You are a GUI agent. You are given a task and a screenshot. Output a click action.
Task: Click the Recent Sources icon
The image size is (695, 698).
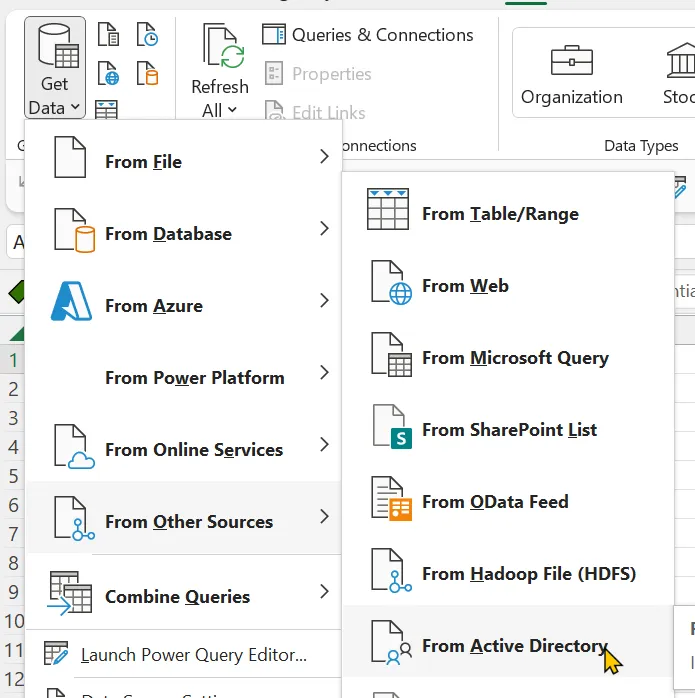[147, 34]
